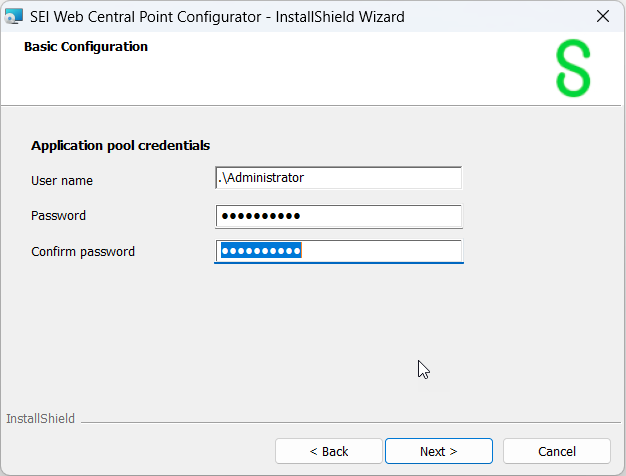The image size is (626, 476).
Task: Click the installer icon in the title bar
Action: (x=15, y=16)
